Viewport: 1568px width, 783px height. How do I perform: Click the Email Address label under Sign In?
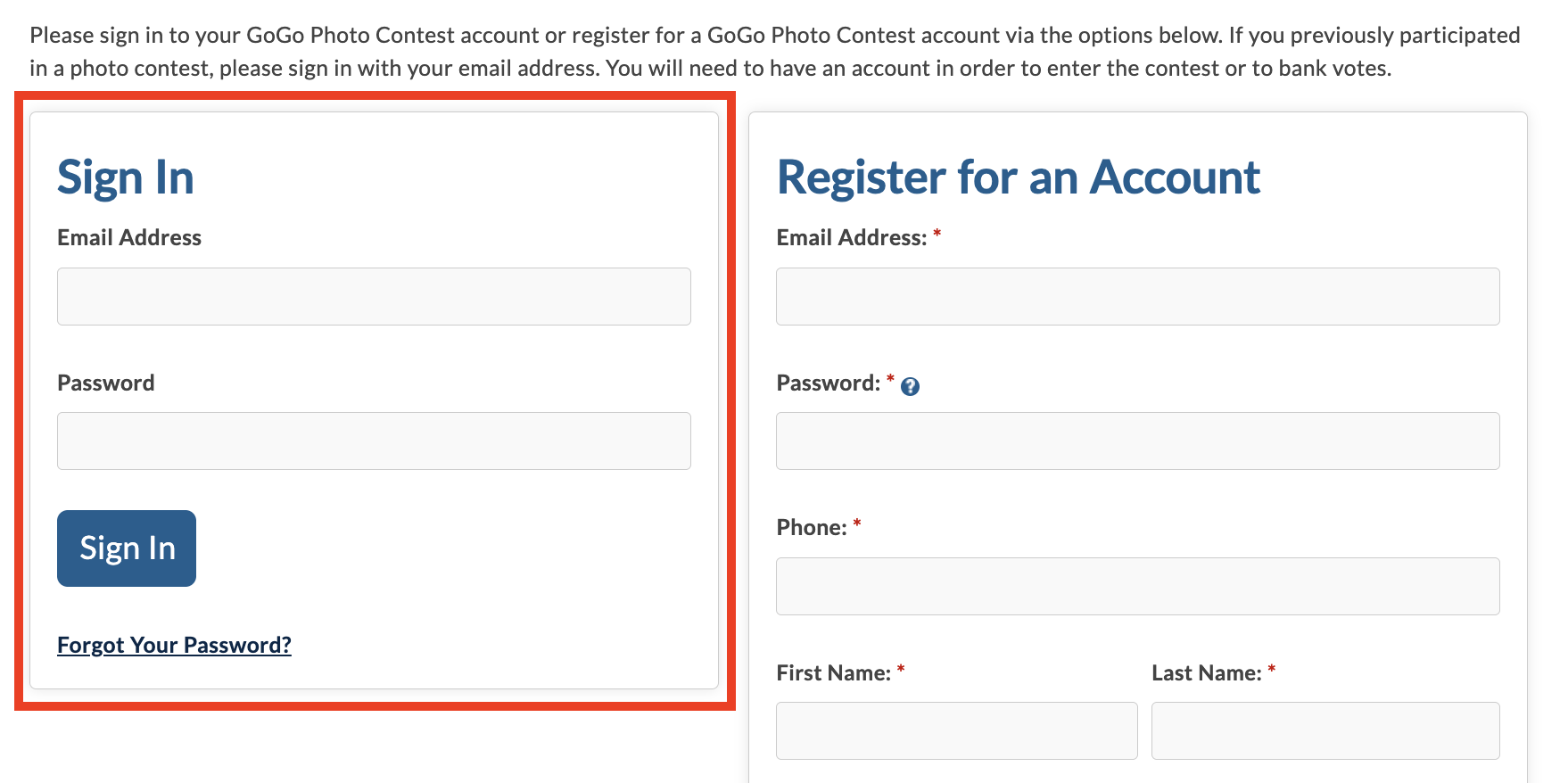tap(129, 238)
